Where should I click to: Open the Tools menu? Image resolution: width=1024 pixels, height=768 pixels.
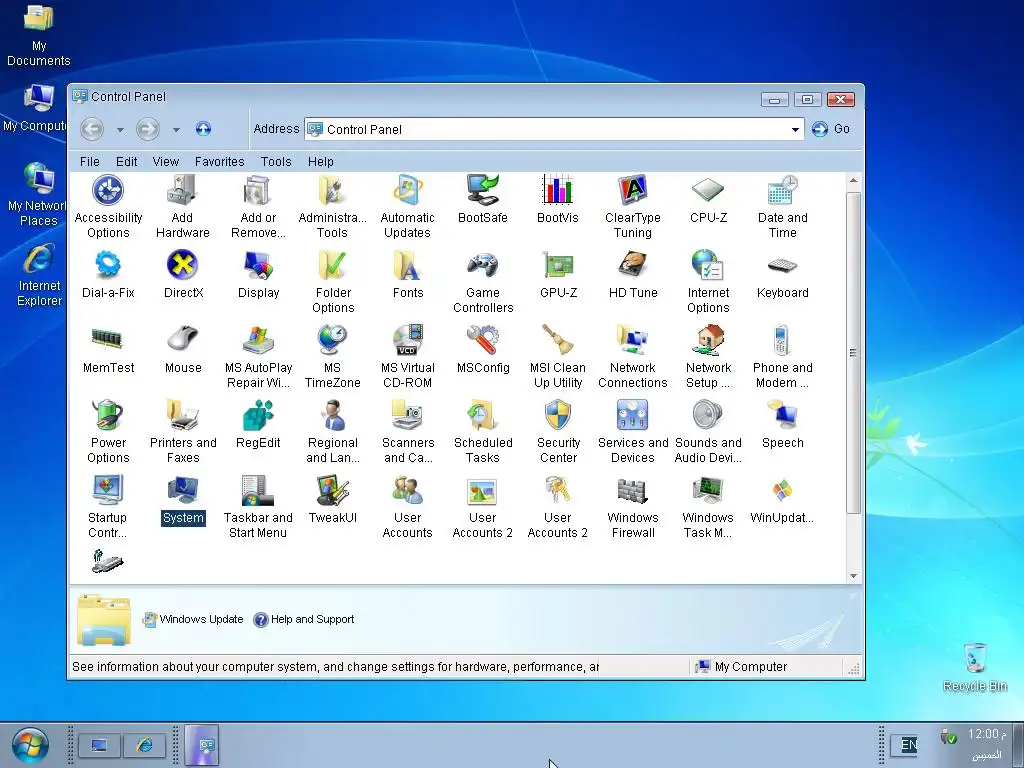tap(276, 161)
